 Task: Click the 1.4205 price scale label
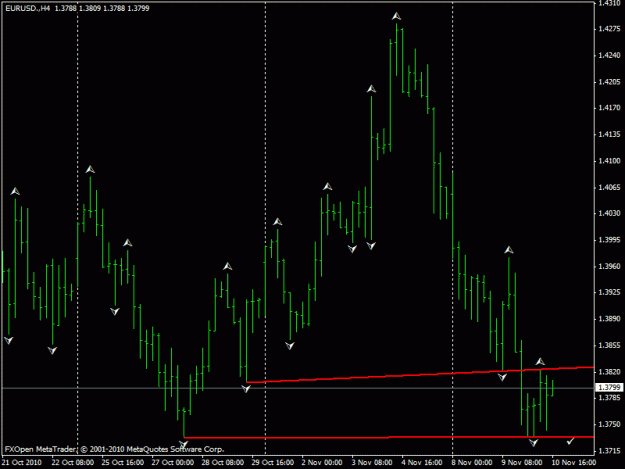click(609, 82)
